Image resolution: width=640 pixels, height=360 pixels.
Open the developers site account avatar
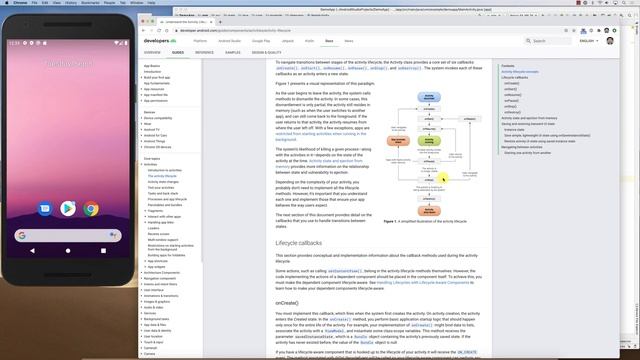610,41
